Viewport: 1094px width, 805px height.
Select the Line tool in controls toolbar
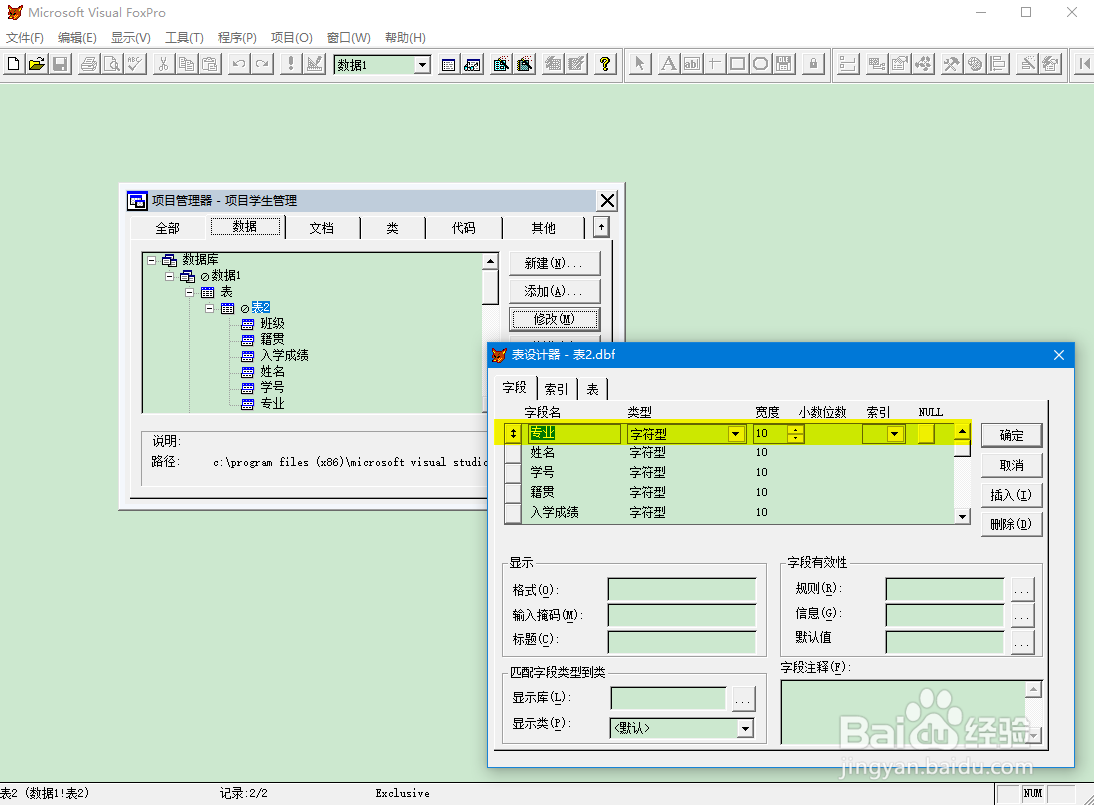point(714,64)
